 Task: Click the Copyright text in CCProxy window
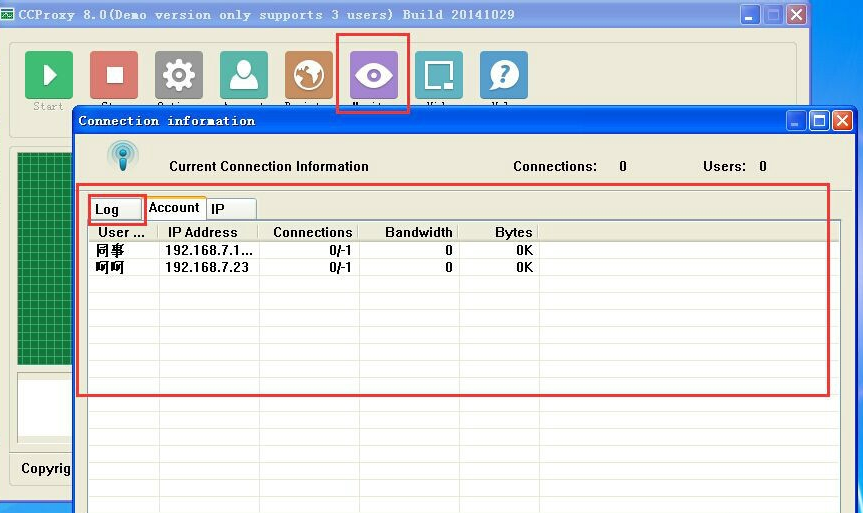click(46, 468)
